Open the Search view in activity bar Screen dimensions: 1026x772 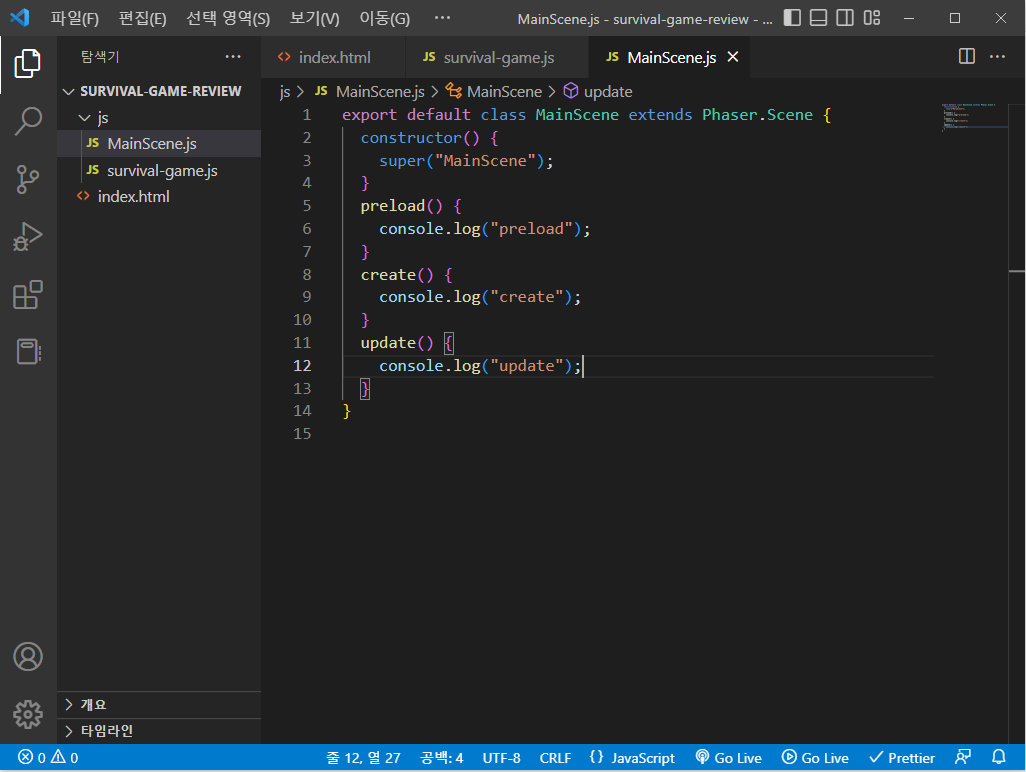tap(27, 122)
